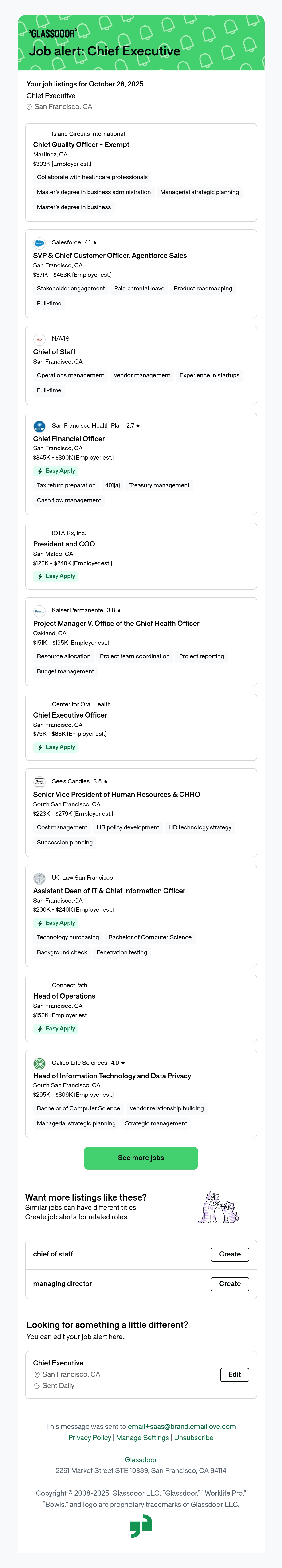
Task: Click location pin icon beside San Francisco at top
Action: pos(29,107)
